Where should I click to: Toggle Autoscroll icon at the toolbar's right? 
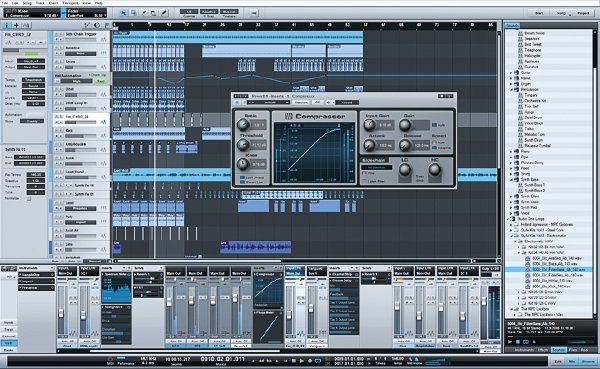(x=254, y=13)
